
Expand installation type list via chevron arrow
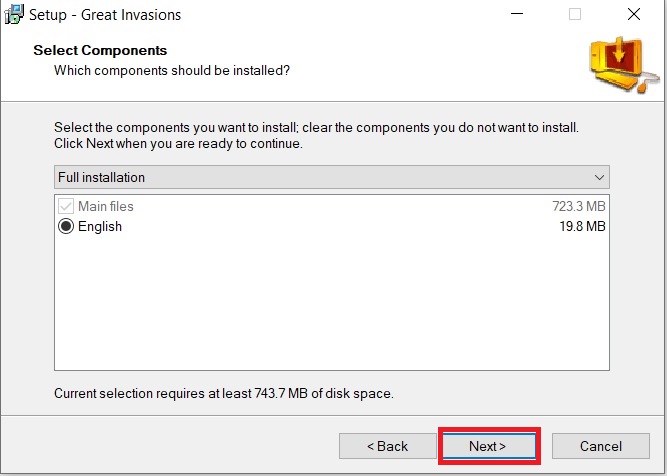click(599, 177)
